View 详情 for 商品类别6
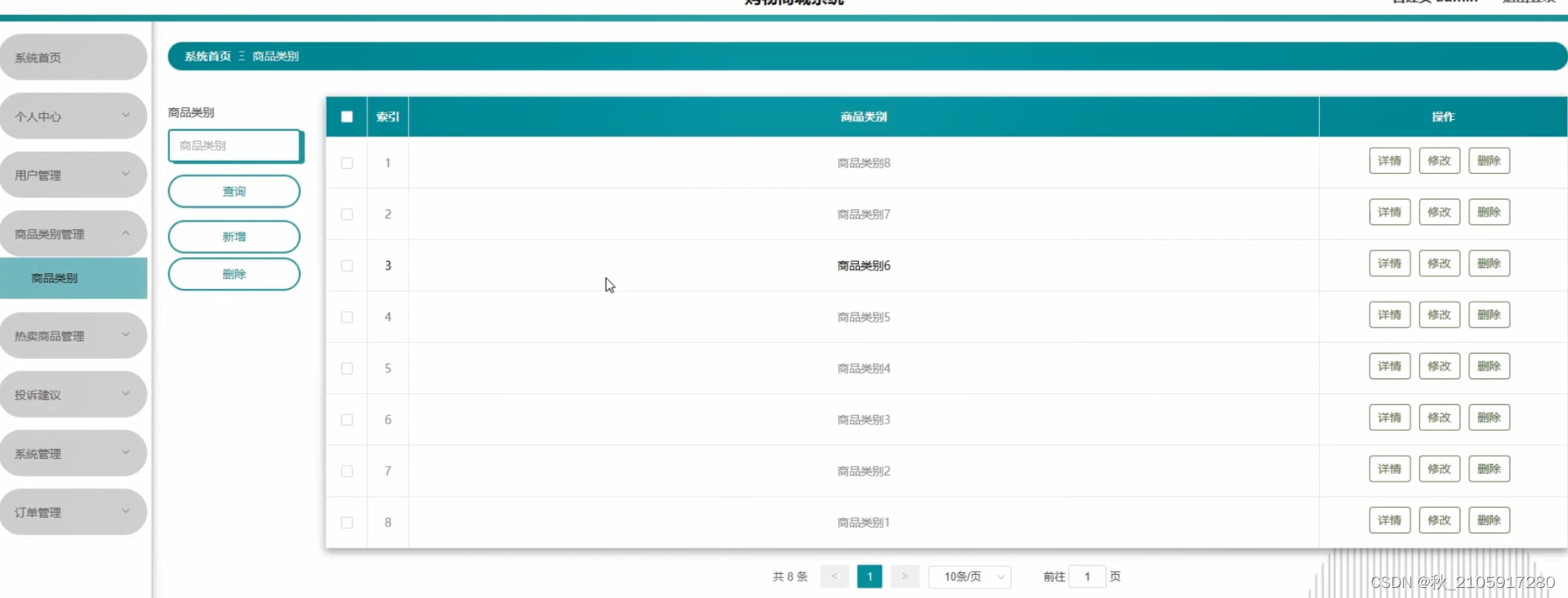 click(x=1390, y=263)
